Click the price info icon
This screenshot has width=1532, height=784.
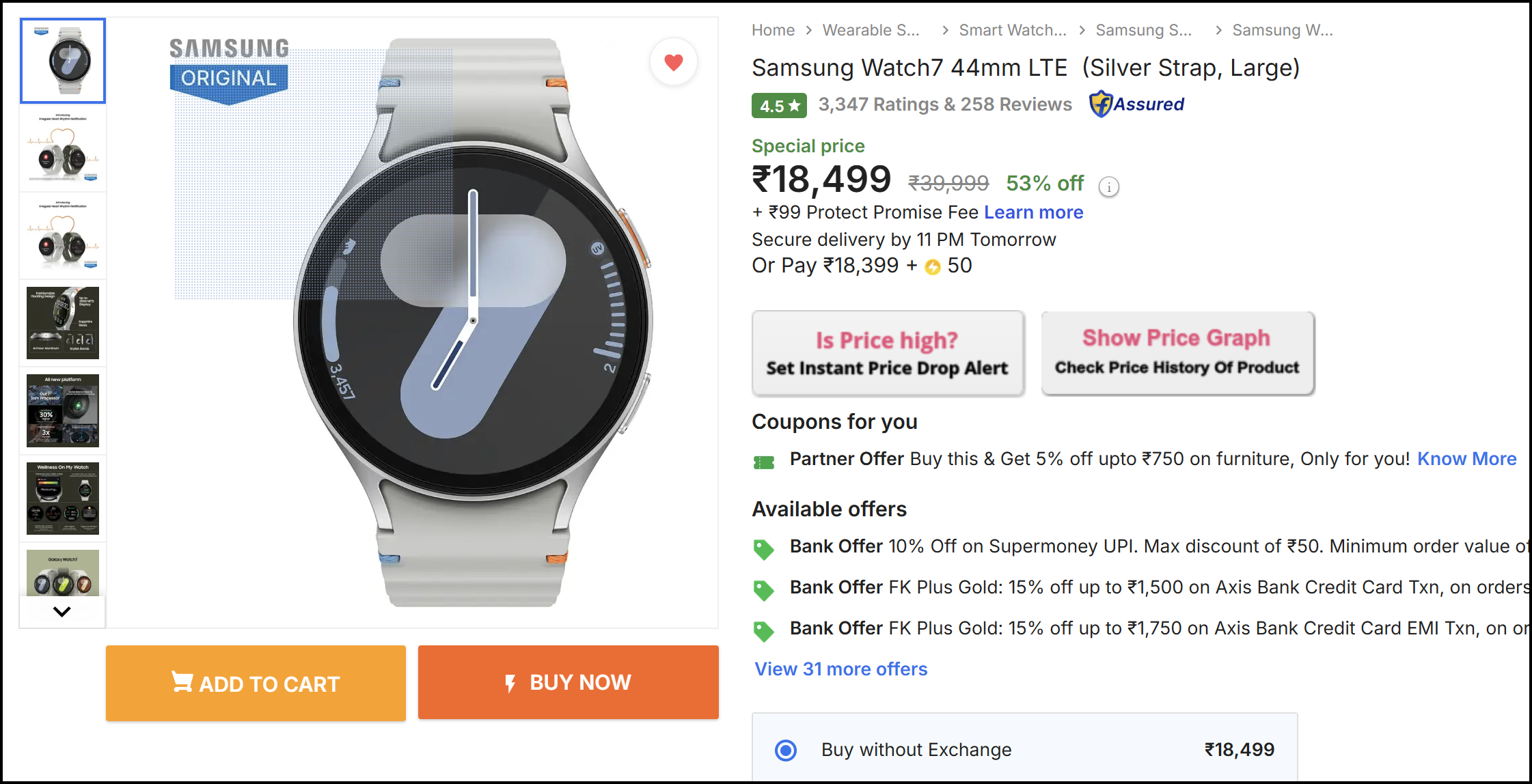(x=1108, y=186)
